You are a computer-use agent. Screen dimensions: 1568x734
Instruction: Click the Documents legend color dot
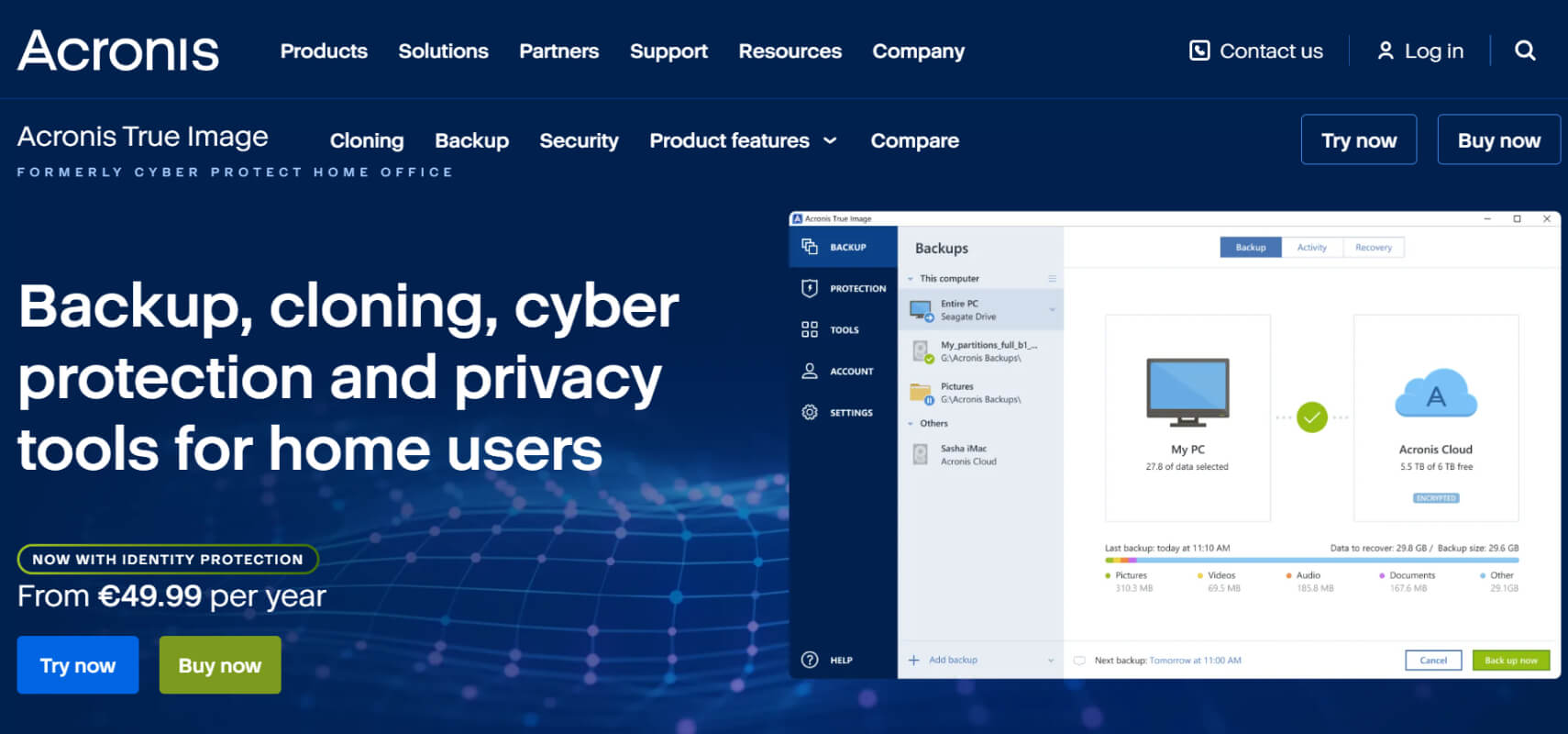(1382, 576)
